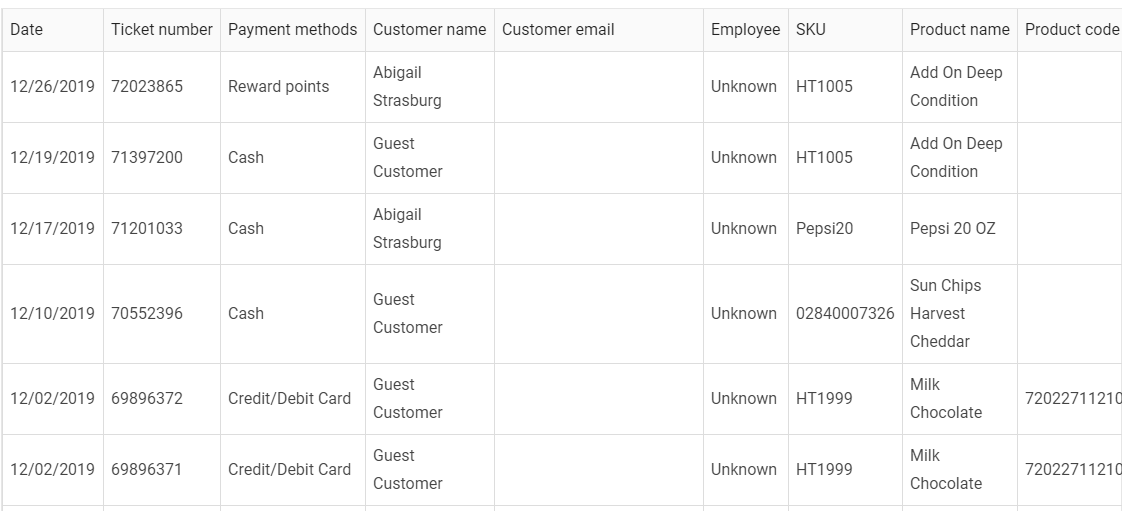Select ticket number 71397200 cell
Screen dimensions: 1125x511
147,158
